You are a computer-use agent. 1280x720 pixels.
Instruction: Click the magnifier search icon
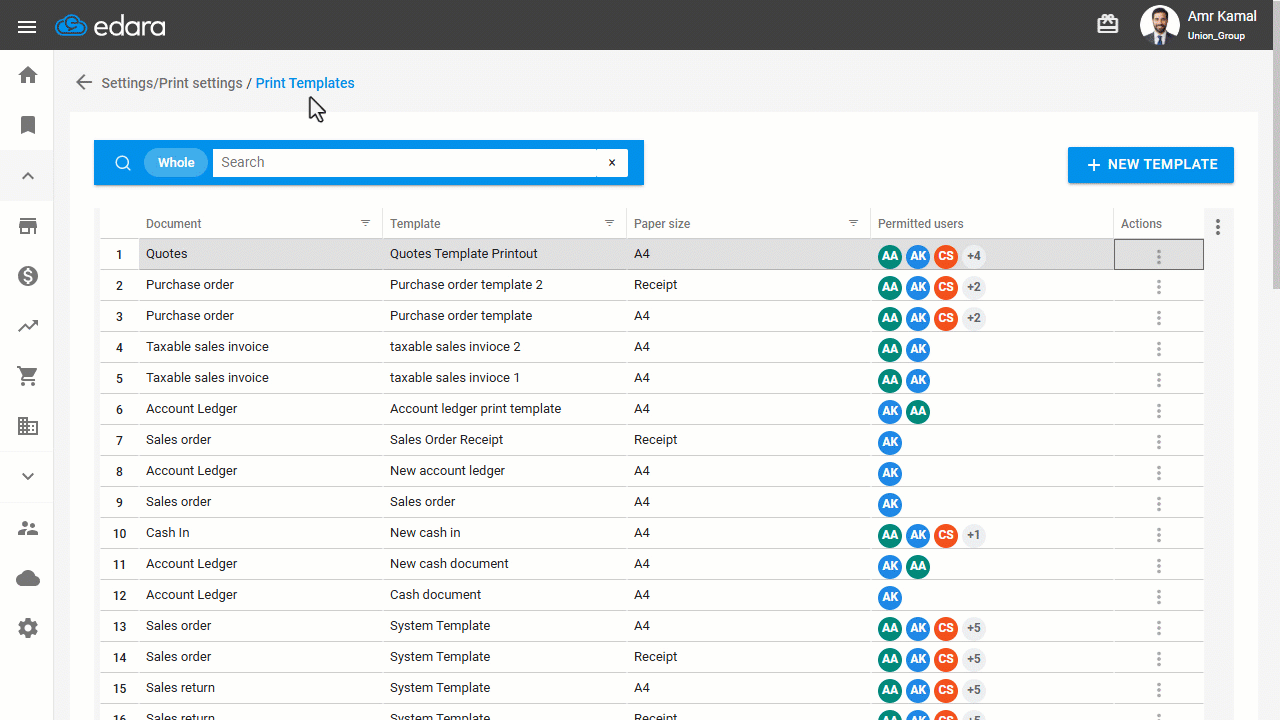click(123, 163)
